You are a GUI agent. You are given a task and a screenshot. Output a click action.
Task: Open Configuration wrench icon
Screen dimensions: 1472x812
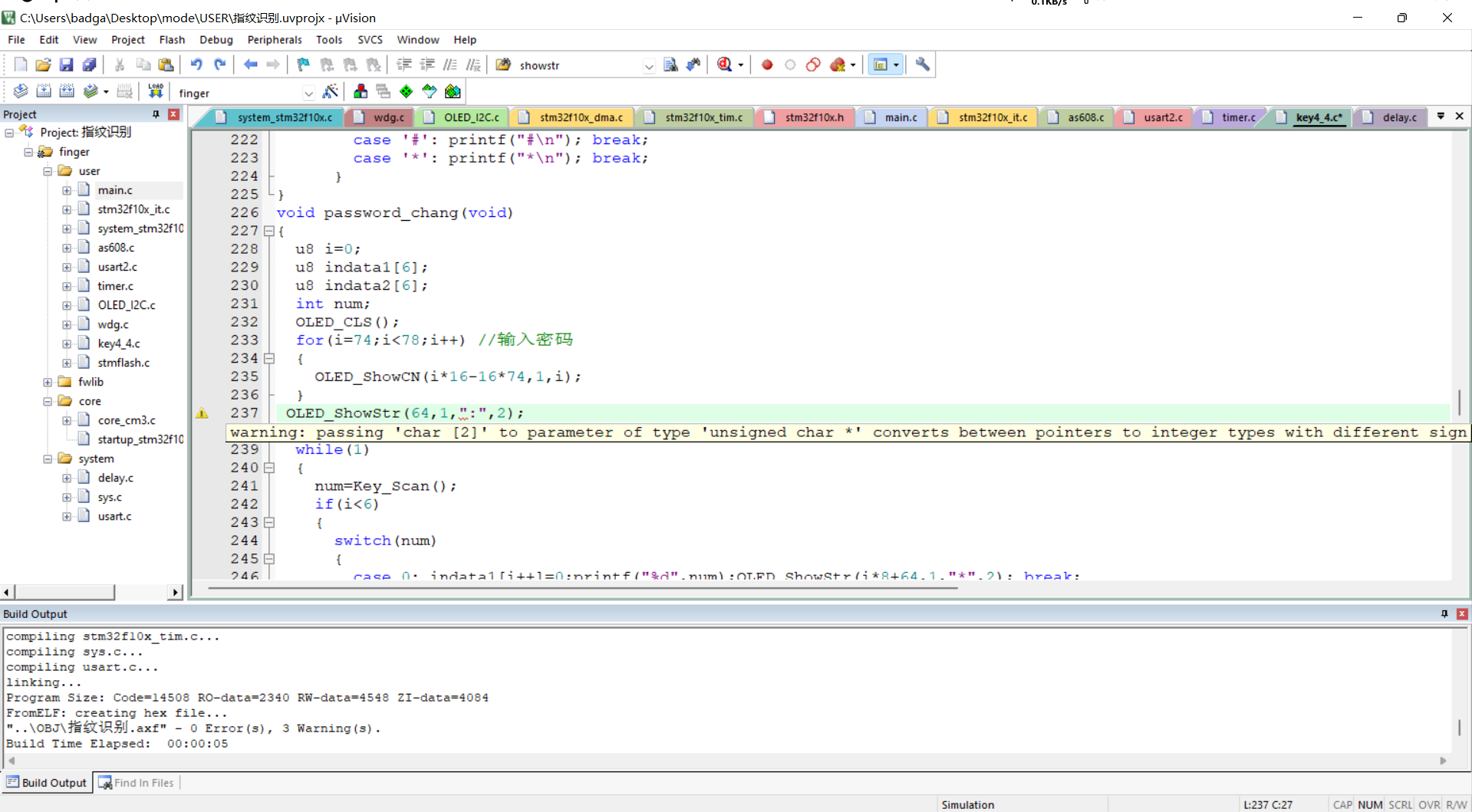pos(923,65)
